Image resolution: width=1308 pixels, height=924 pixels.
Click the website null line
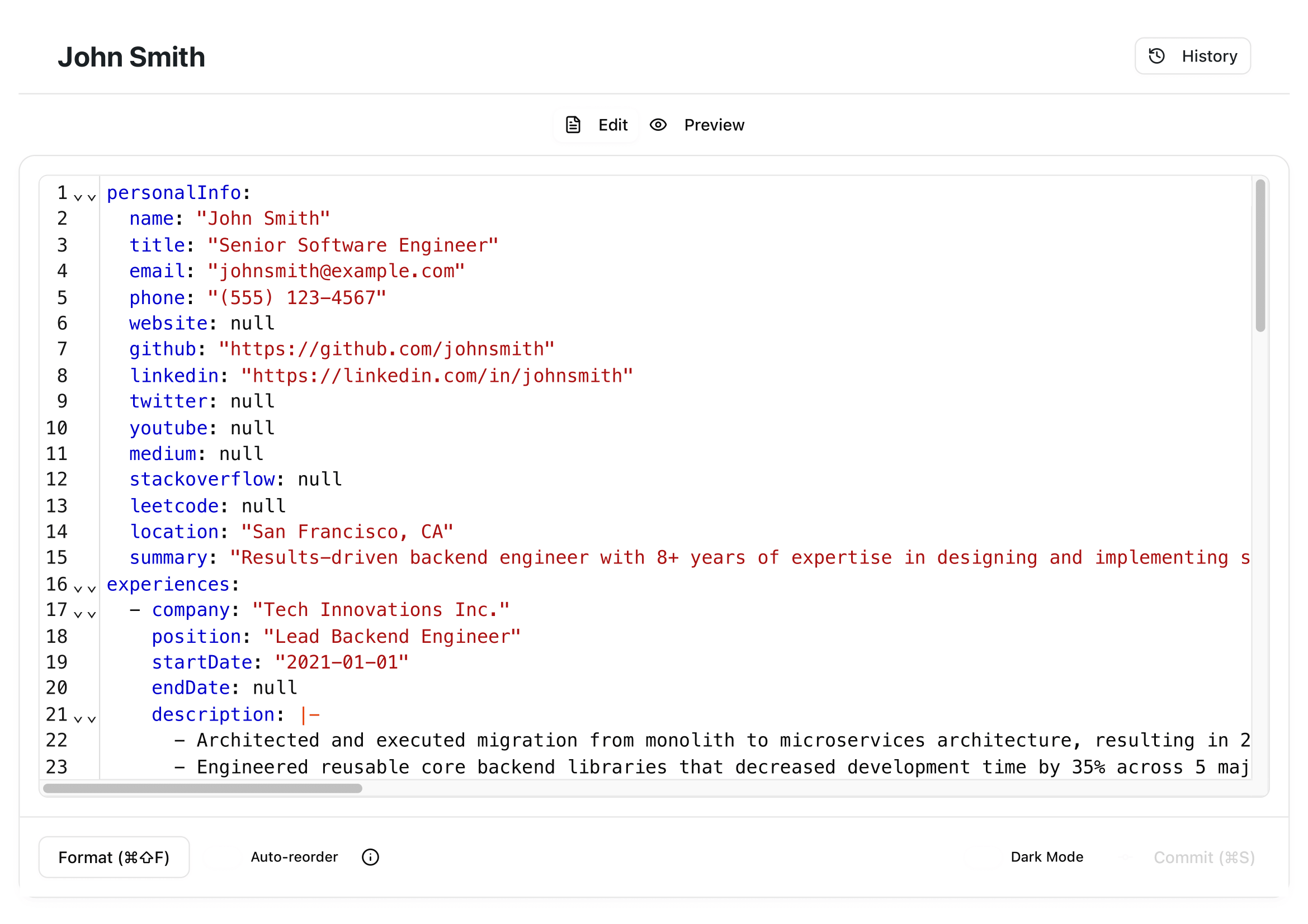tap(202, 323)
